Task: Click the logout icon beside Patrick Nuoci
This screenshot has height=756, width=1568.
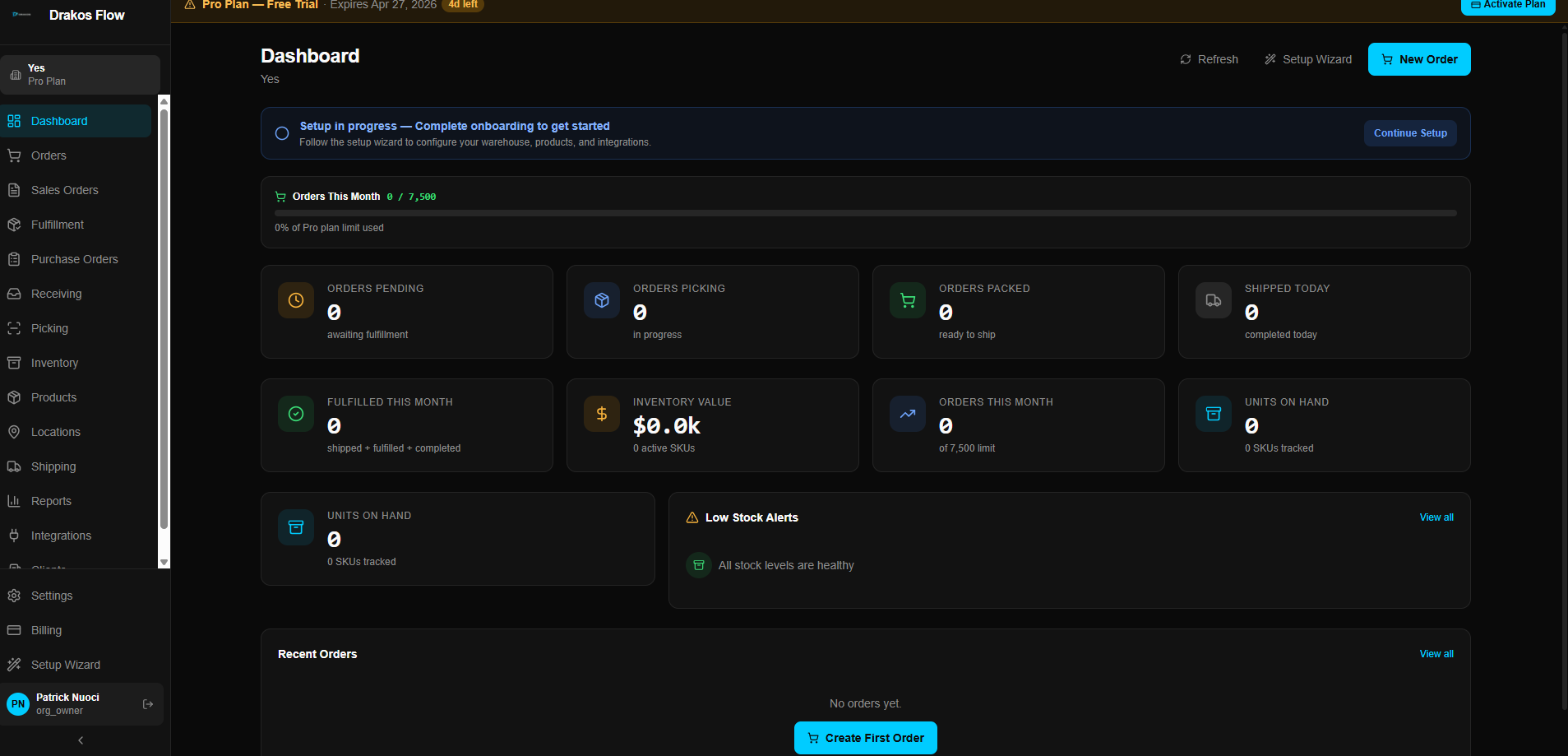Action: (x=148, y=704)
